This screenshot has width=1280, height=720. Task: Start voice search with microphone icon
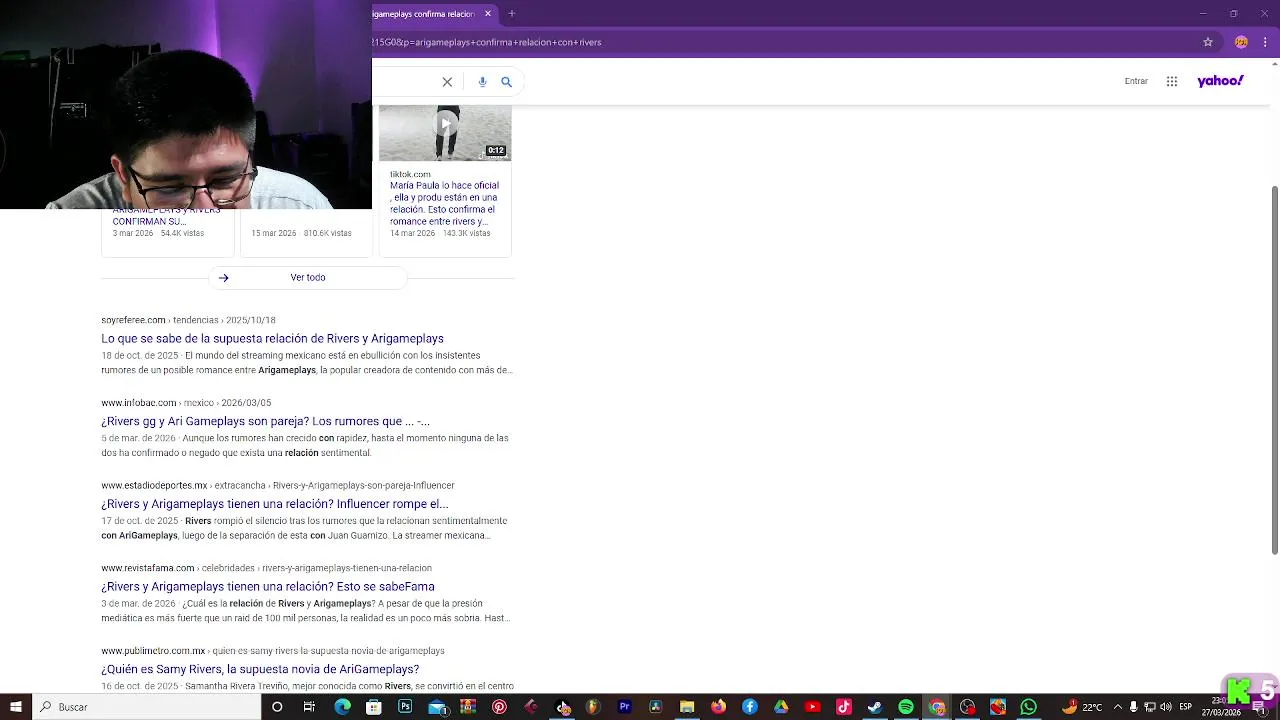[482, 82]
